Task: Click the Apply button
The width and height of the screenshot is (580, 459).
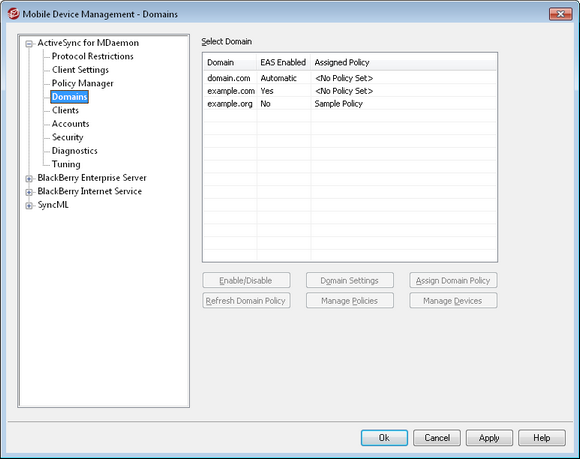Action: tap(489, 438)
